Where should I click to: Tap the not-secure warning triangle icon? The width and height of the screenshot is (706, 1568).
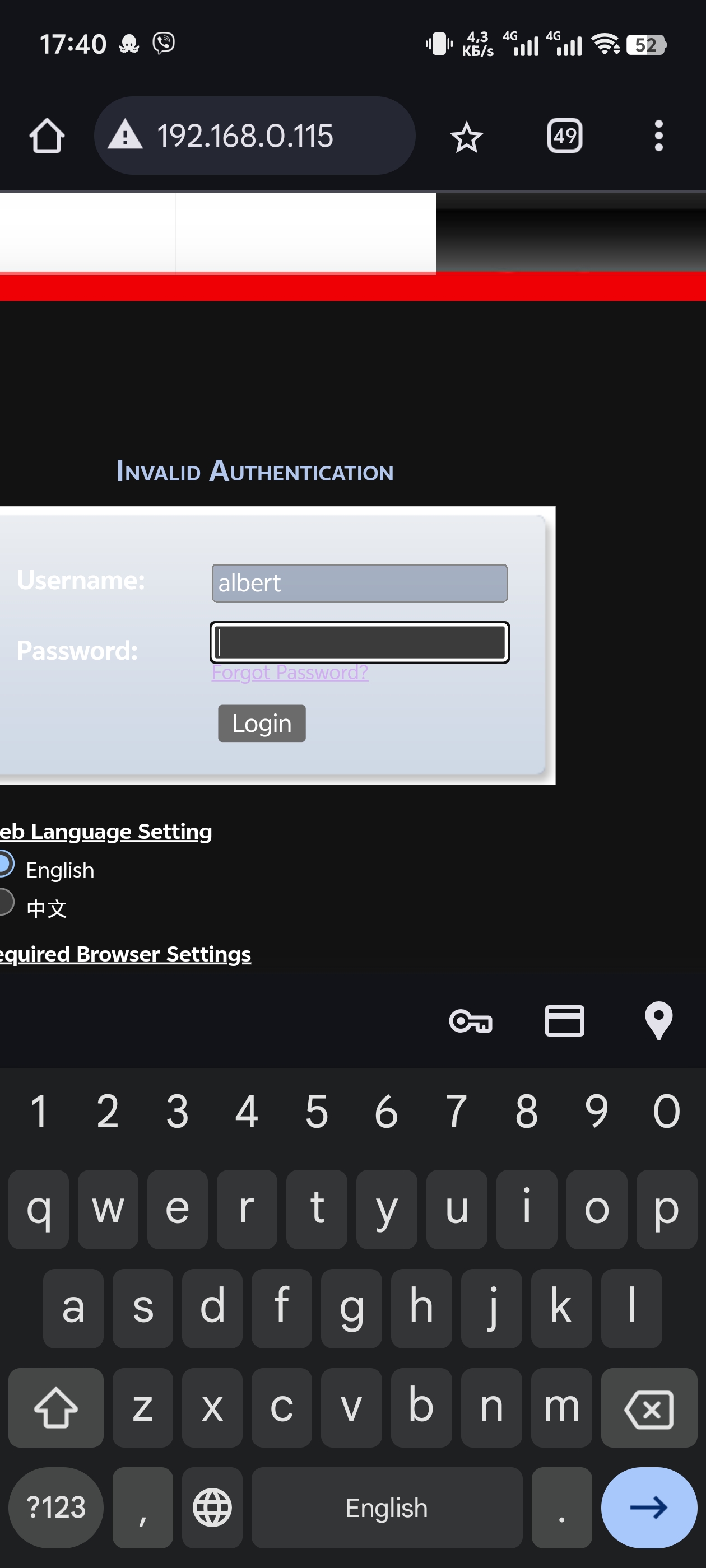(x=125, y=135)
